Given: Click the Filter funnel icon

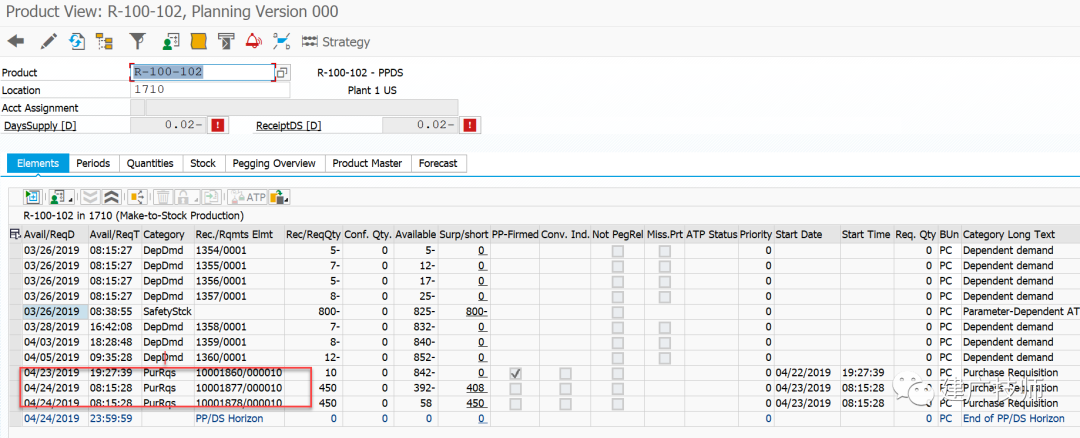Looking at the screenshot, I should click(138, 41).
